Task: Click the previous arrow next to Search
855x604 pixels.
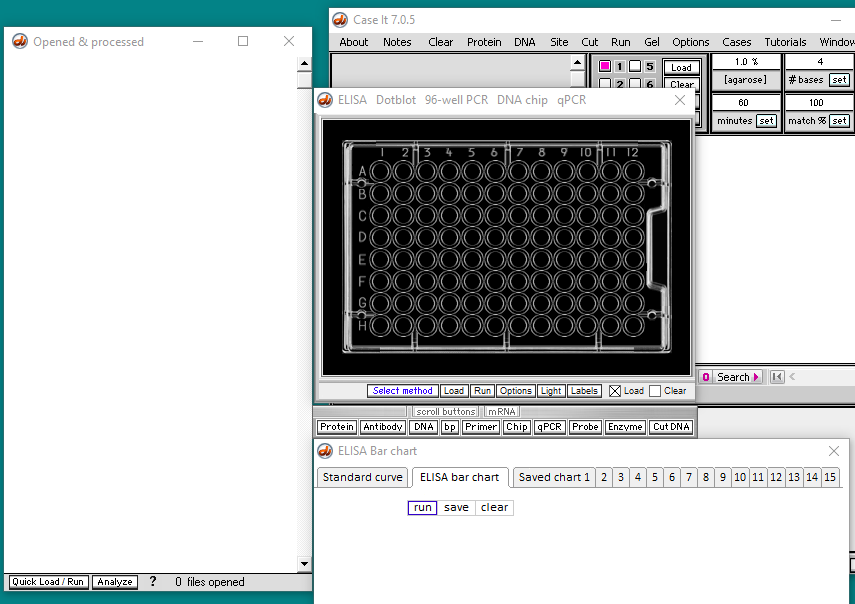Action: point(792,377)
